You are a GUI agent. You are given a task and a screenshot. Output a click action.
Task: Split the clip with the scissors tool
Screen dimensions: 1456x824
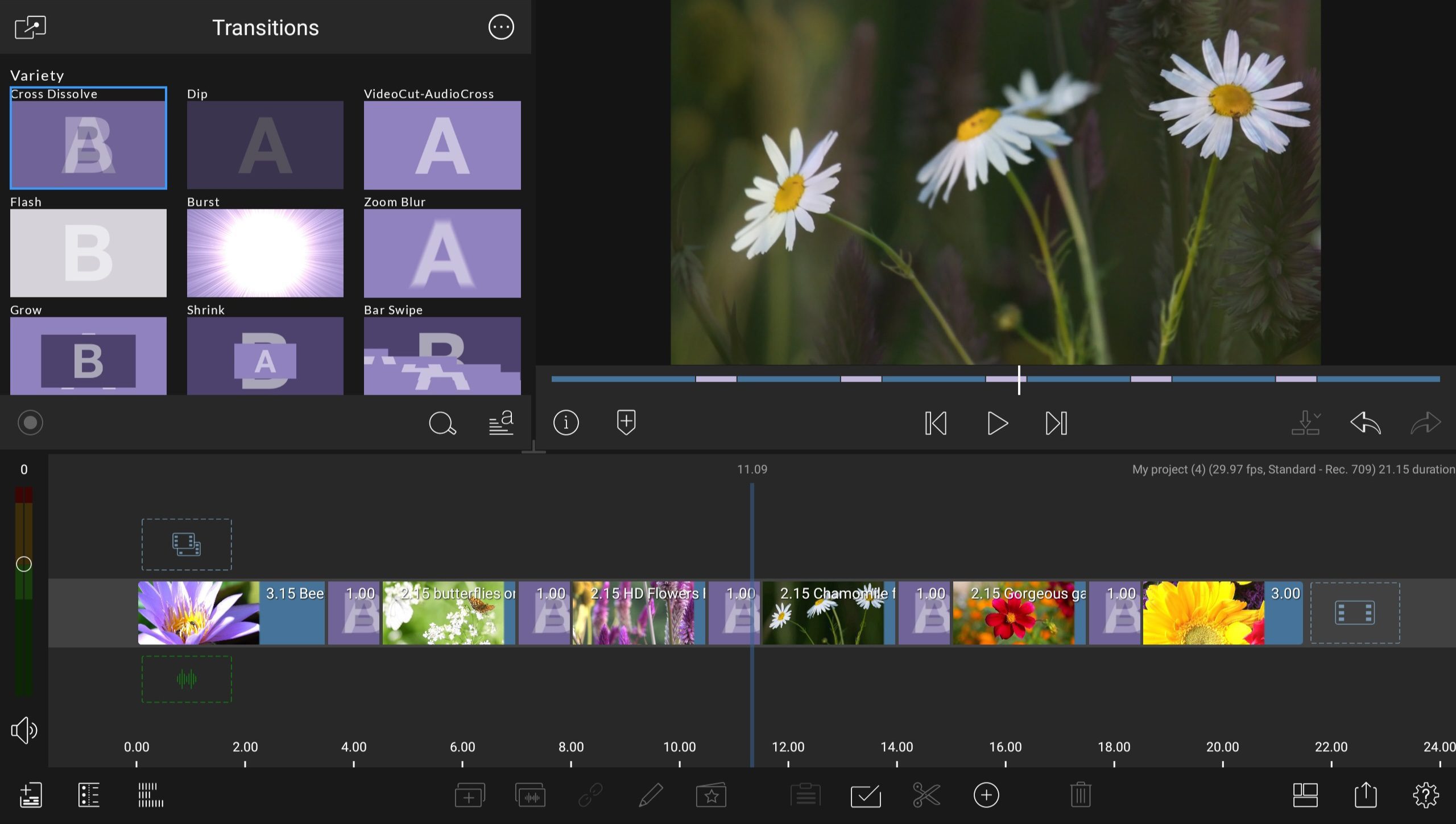[926, 795]
